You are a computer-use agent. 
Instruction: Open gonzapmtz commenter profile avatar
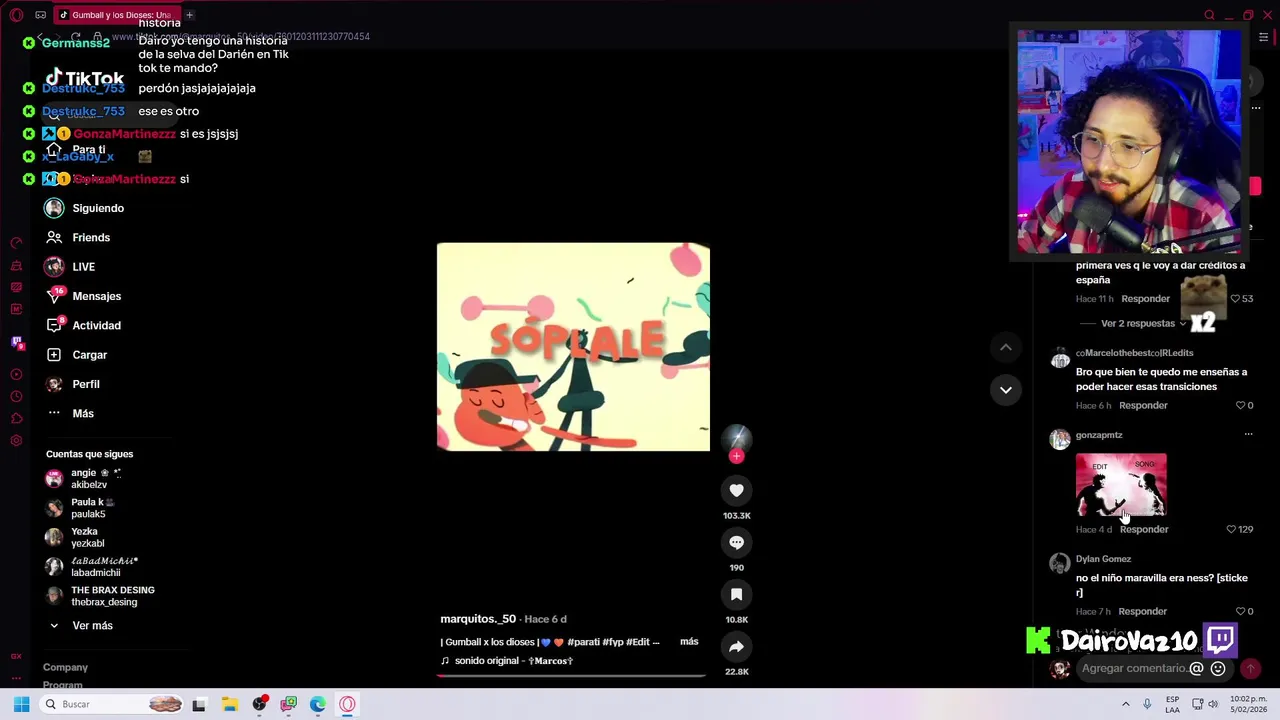[1060, 440]
